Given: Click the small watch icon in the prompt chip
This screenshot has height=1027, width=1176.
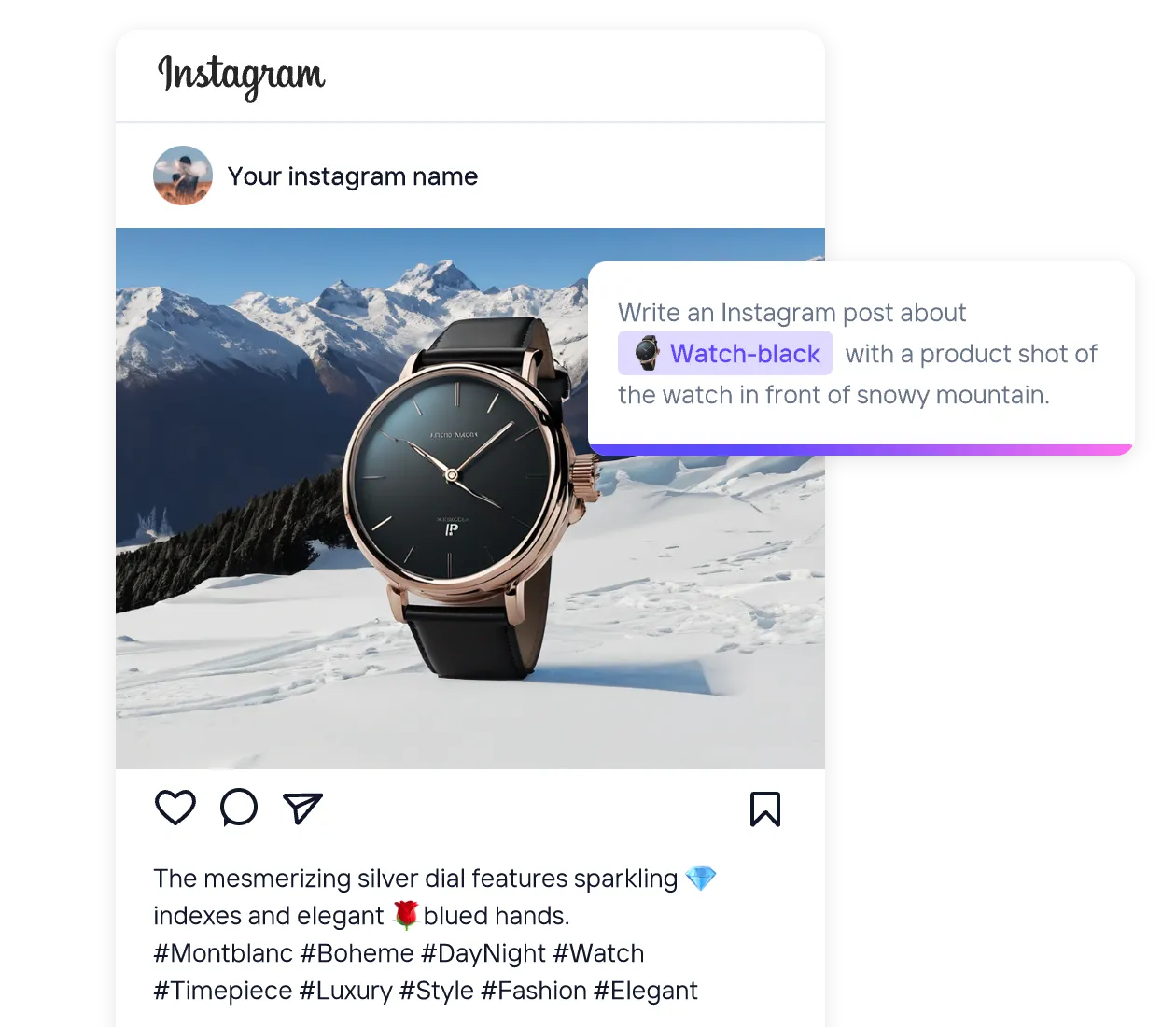Looking at the screenshot, I should pyautogui.click(x=647, y=354).
